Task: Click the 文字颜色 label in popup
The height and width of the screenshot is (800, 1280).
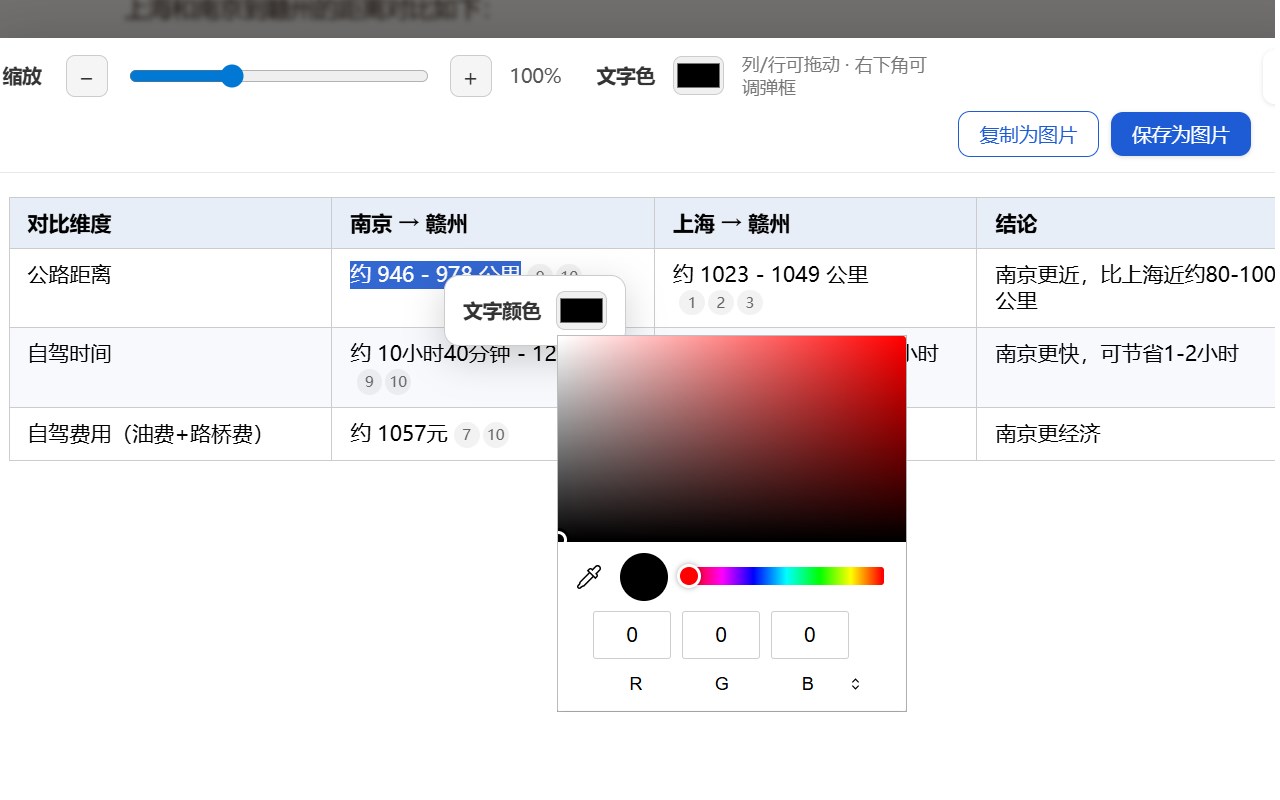Action: click(502, 311)
